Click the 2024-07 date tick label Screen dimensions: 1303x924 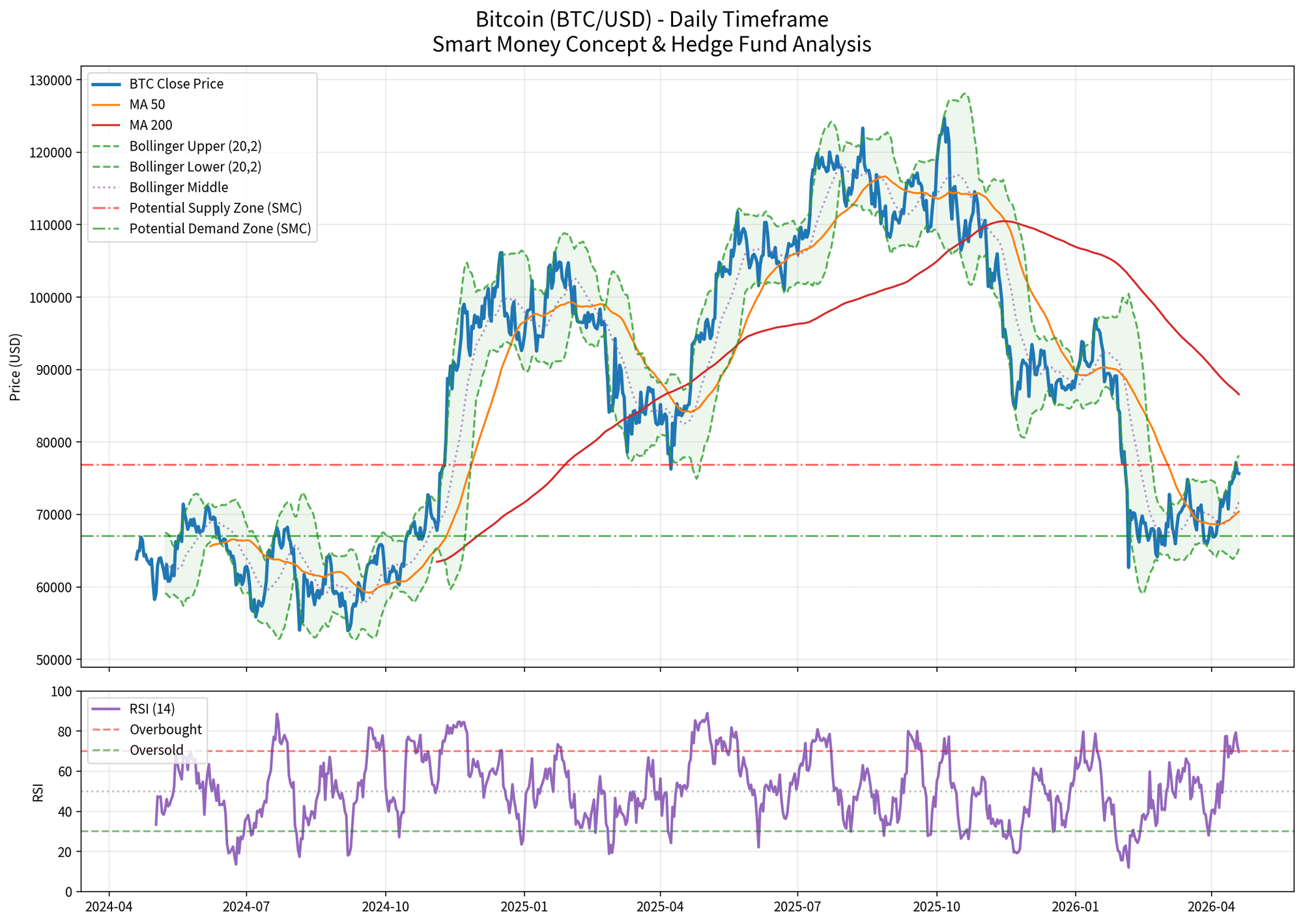246,906
